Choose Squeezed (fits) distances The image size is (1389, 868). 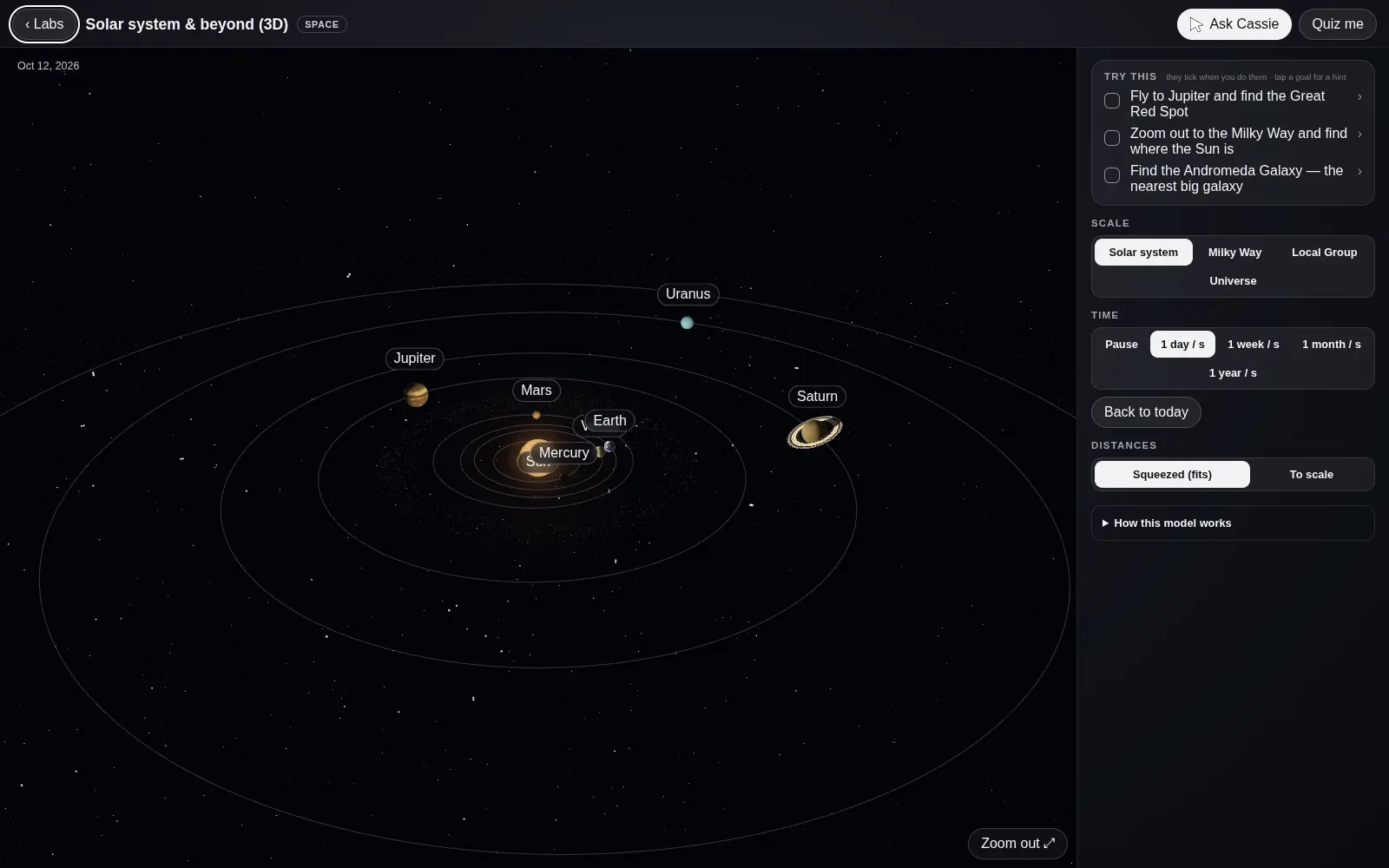[x=1172, y=475]
